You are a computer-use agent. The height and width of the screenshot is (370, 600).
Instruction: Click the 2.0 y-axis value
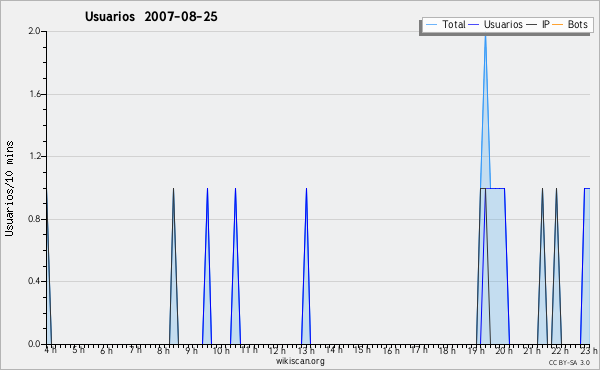[34, 31]
